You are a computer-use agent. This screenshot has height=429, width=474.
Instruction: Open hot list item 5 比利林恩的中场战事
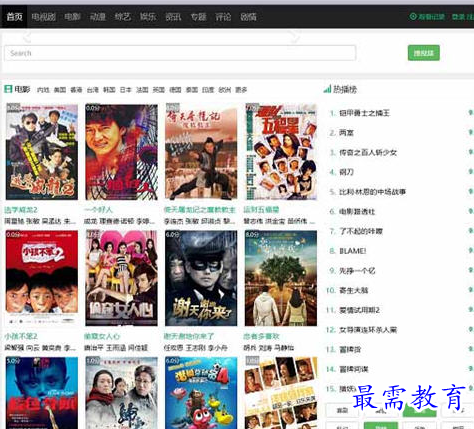pyautogui.click(x=372, y=192)
